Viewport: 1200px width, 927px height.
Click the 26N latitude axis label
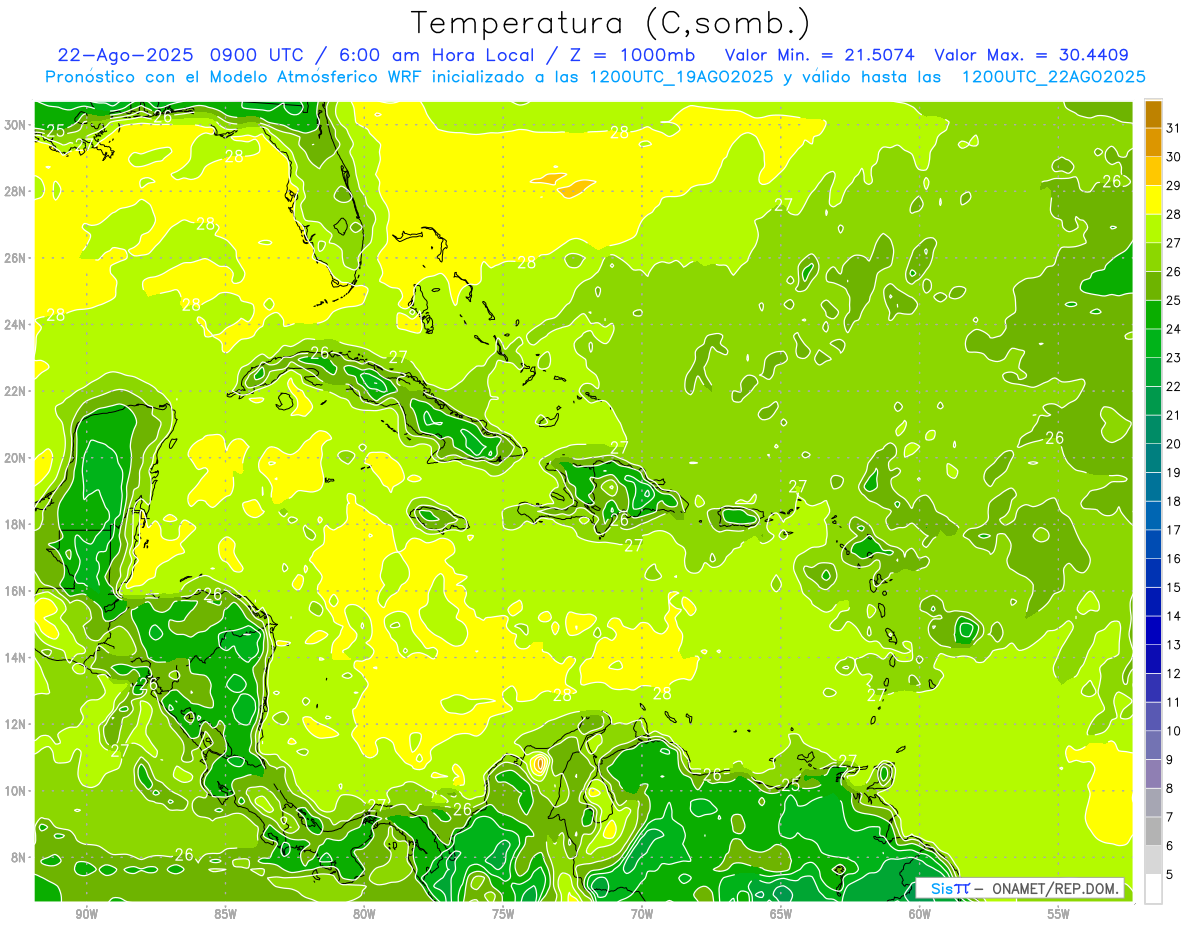(x=16, y=258)
